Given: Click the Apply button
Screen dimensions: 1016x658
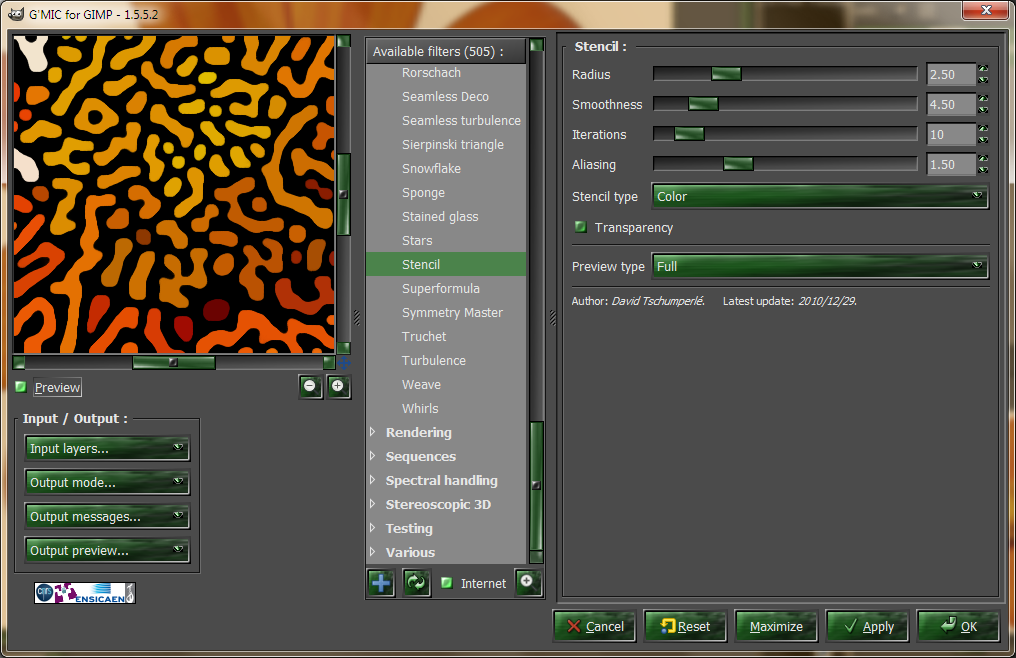Looking at the screenshot, I should tap(867, 626).
